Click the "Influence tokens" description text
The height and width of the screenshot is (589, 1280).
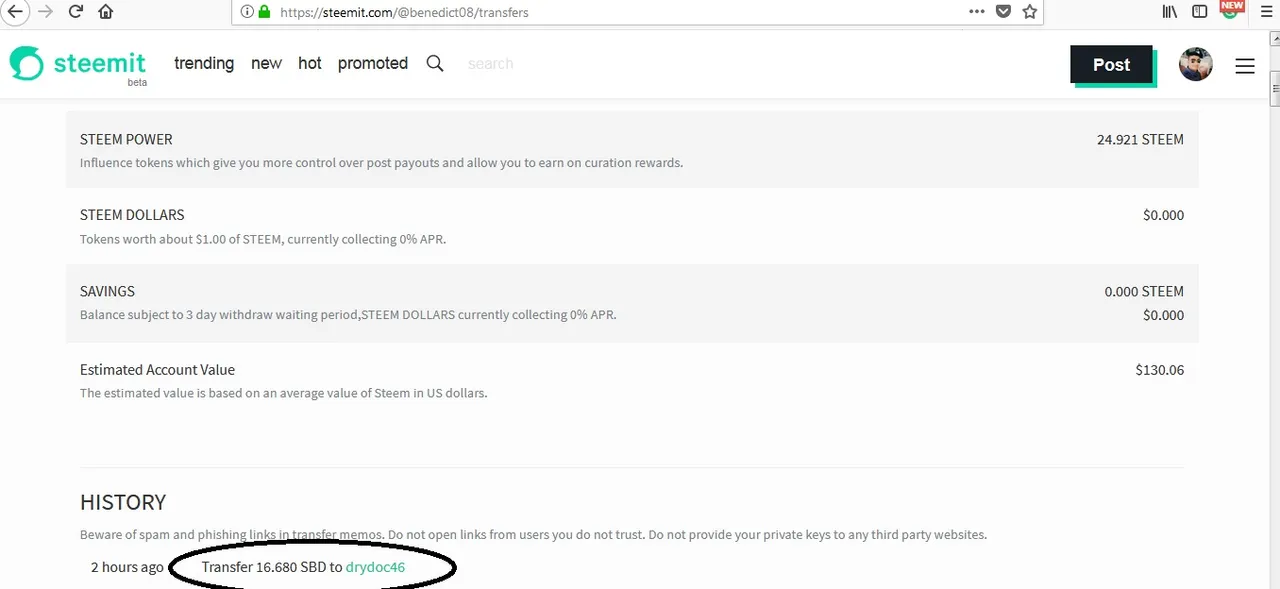(x=381, y=163)
